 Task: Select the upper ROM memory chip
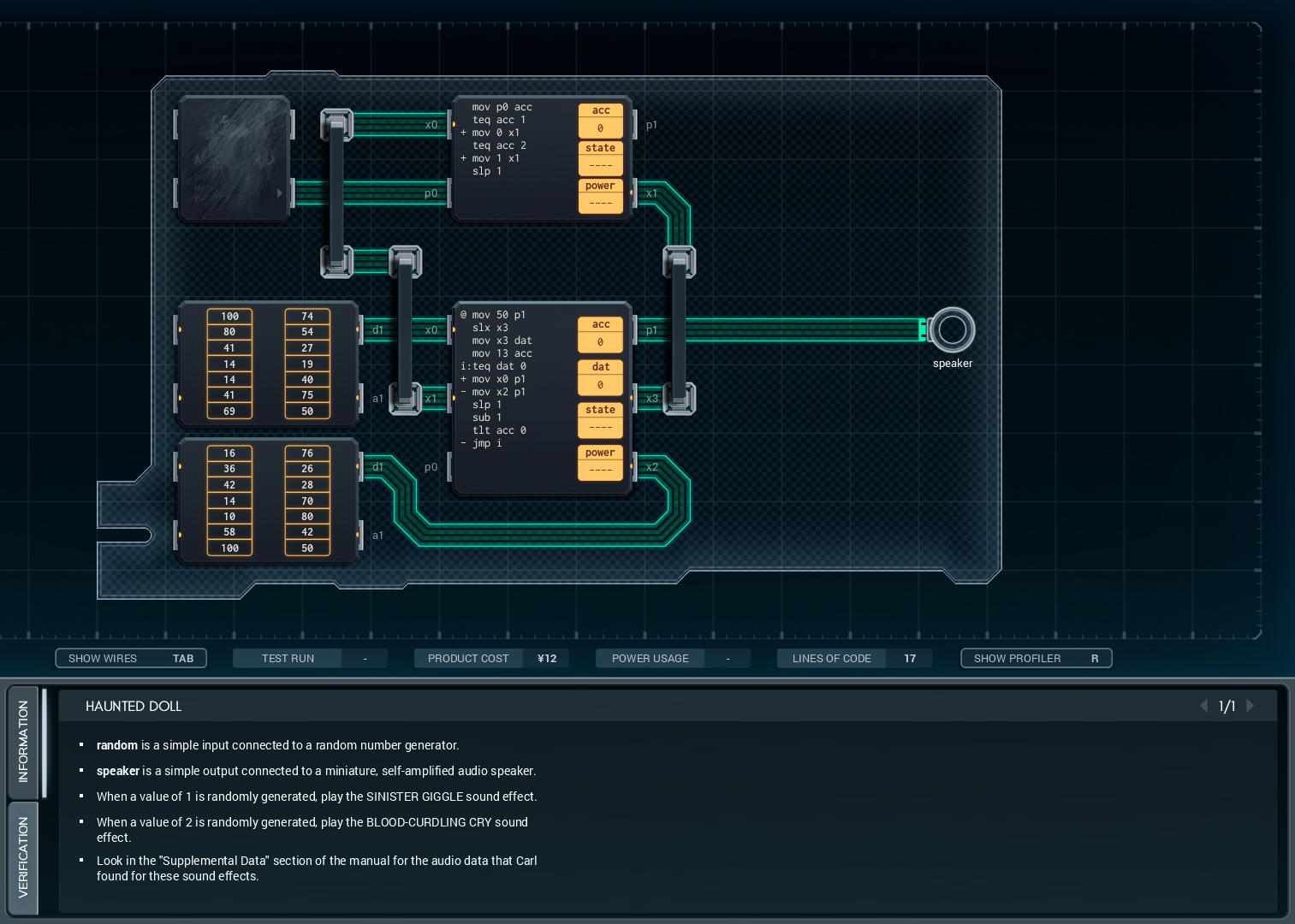pyautogui.click(x=267, y=364)
